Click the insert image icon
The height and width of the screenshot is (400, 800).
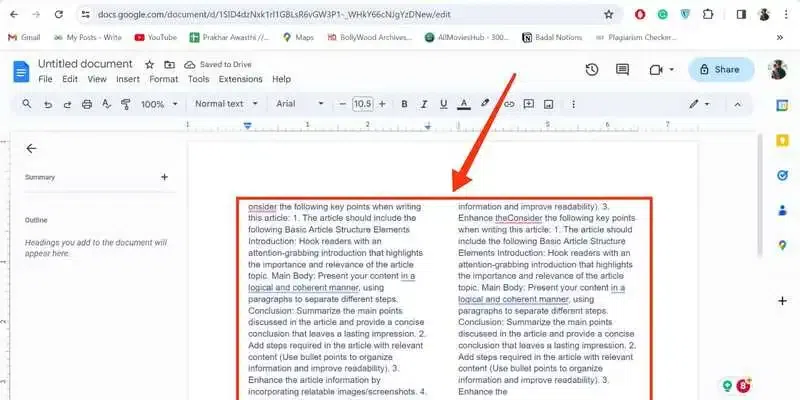pyautogui.click(x=548, y=104)
